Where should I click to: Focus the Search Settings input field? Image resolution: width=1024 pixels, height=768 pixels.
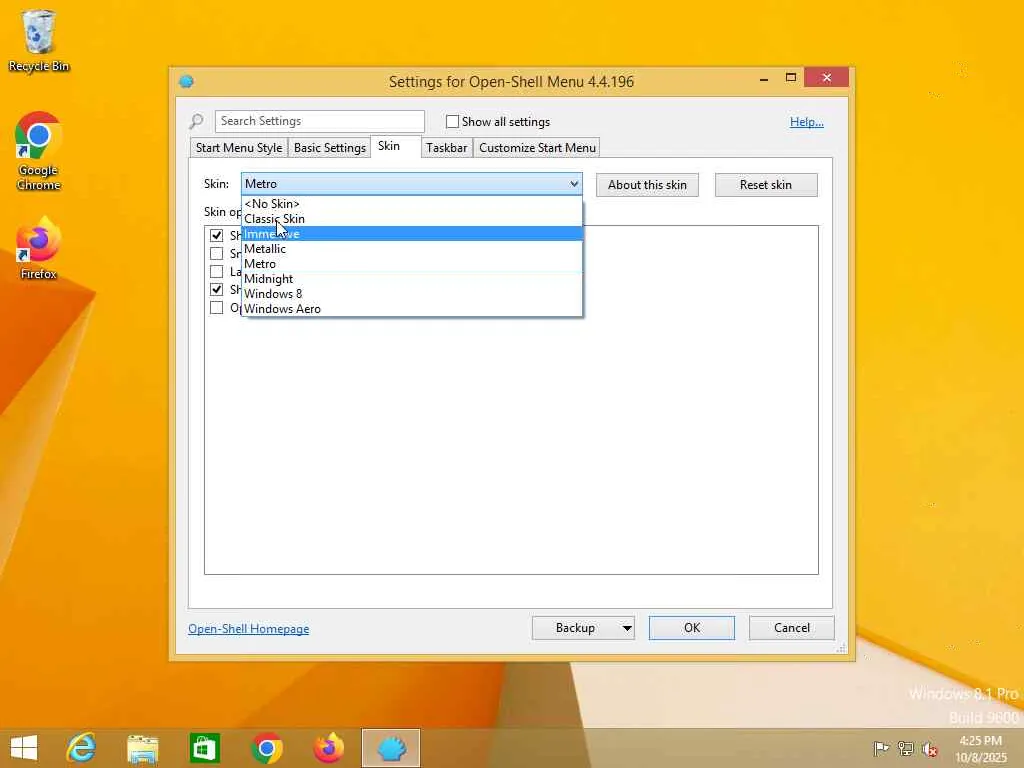pyautogui.click(x=320, y=121)
